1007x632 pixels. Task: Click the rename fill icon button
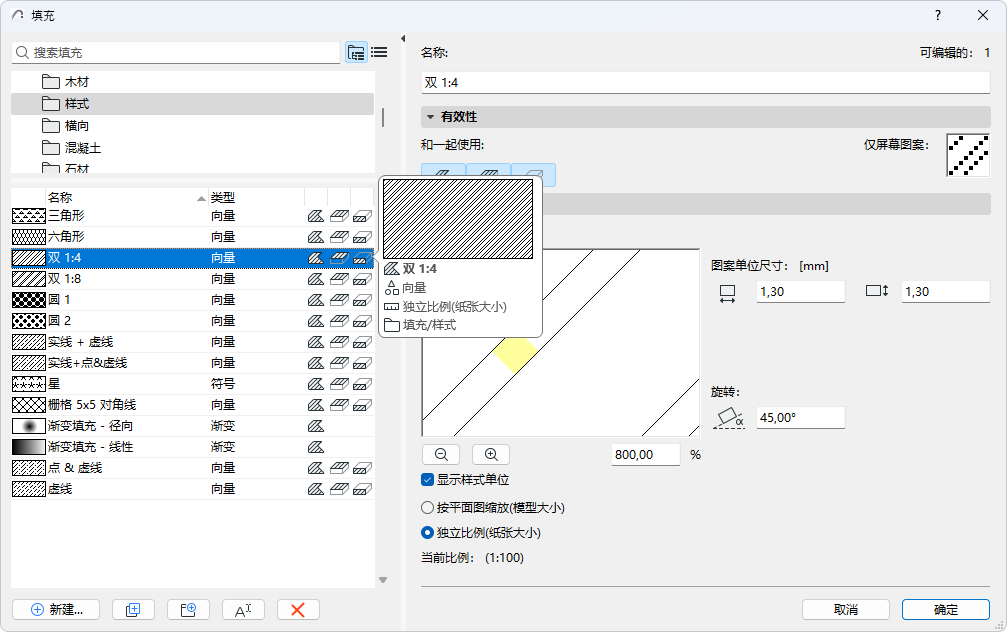[243, 610]
